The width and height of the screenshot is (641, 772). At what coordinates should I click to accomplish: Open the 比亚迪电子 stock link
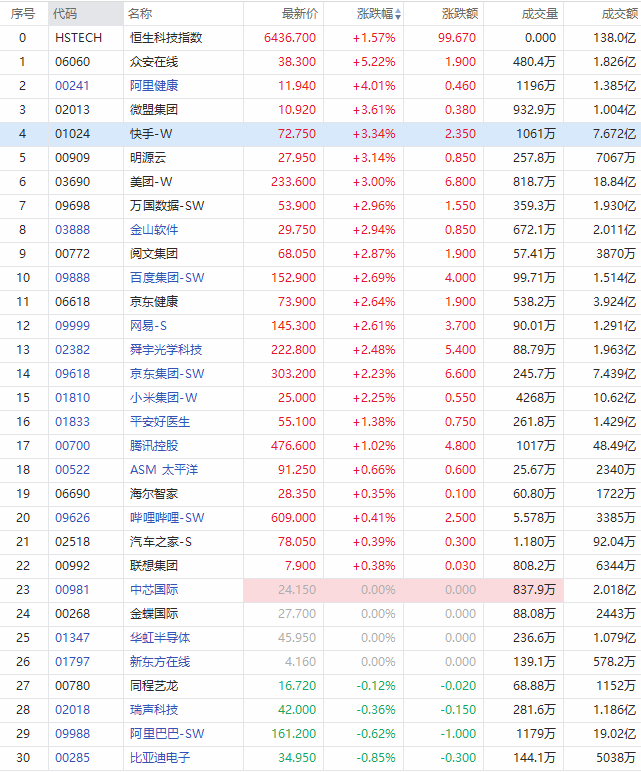click(160, 758)
